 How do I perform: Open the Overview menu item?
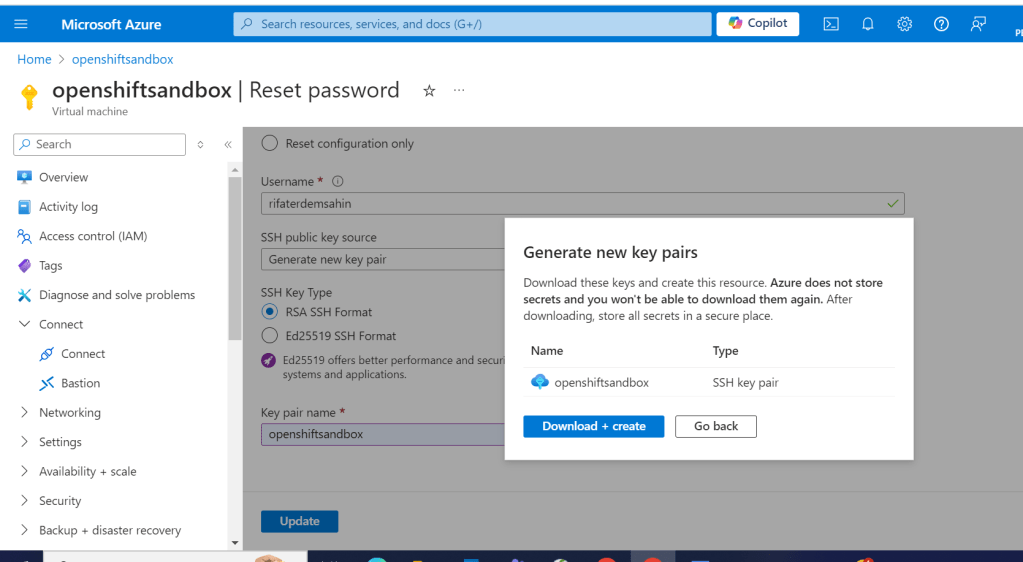(x=63, y=177)
